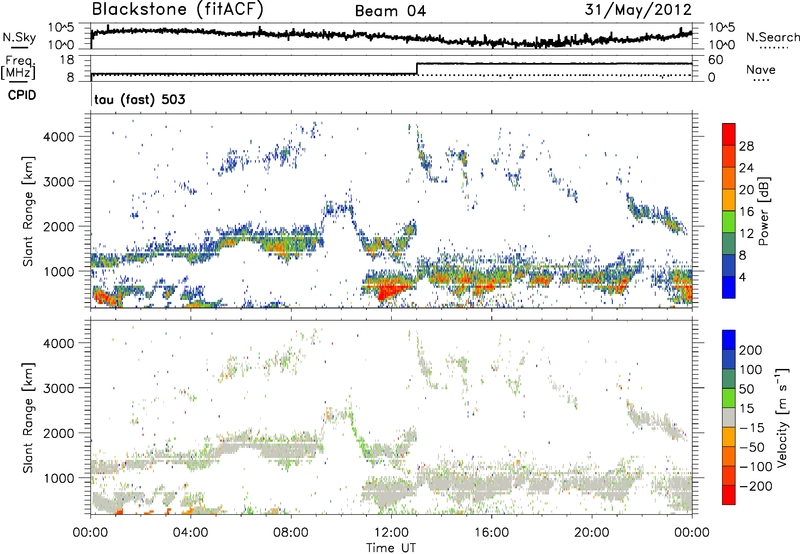800x554 pixels.
Task: Click the 'Blackstone (fitACF)' plot title
Action: pos(177,10)
